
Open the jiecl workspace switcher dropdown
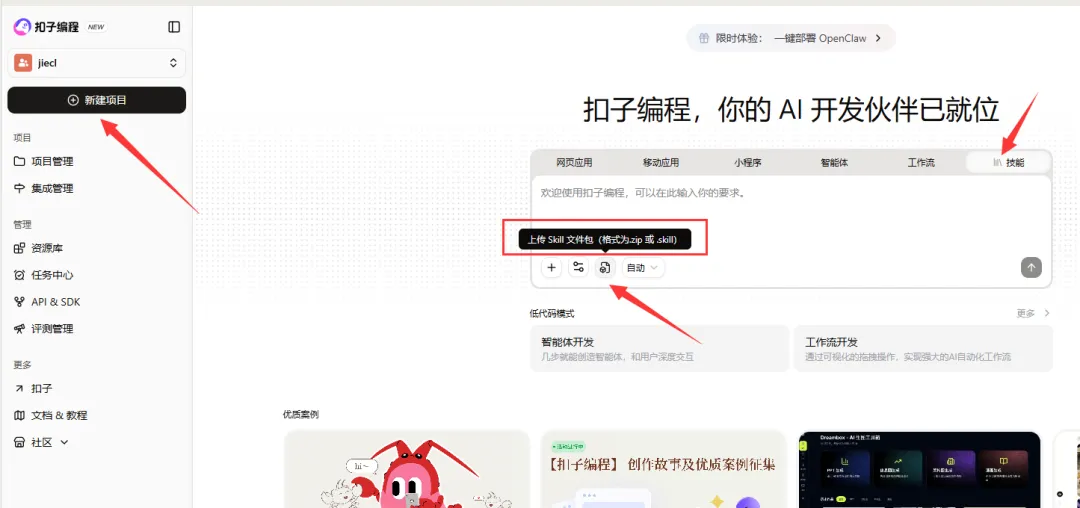[x=96, y=63]
